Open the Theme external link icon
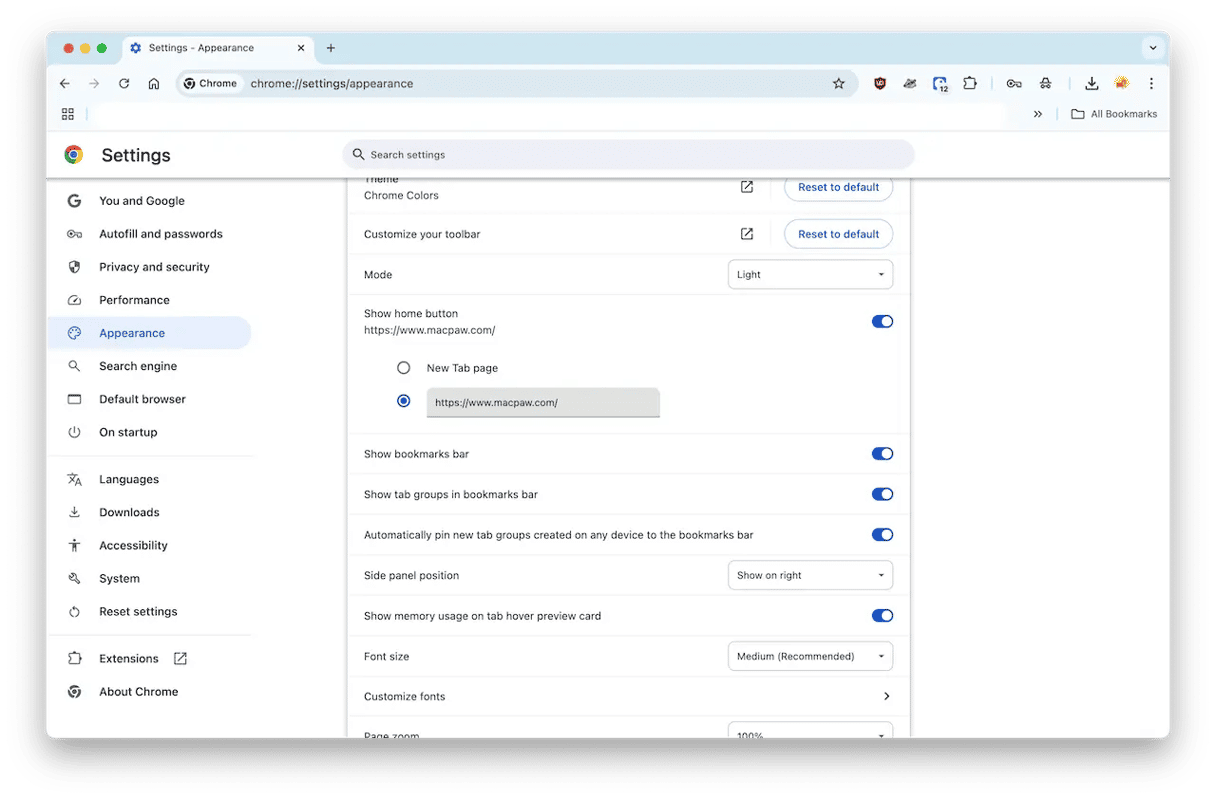The width and height of the screenshot is (1216, 799). click(746, 187)
